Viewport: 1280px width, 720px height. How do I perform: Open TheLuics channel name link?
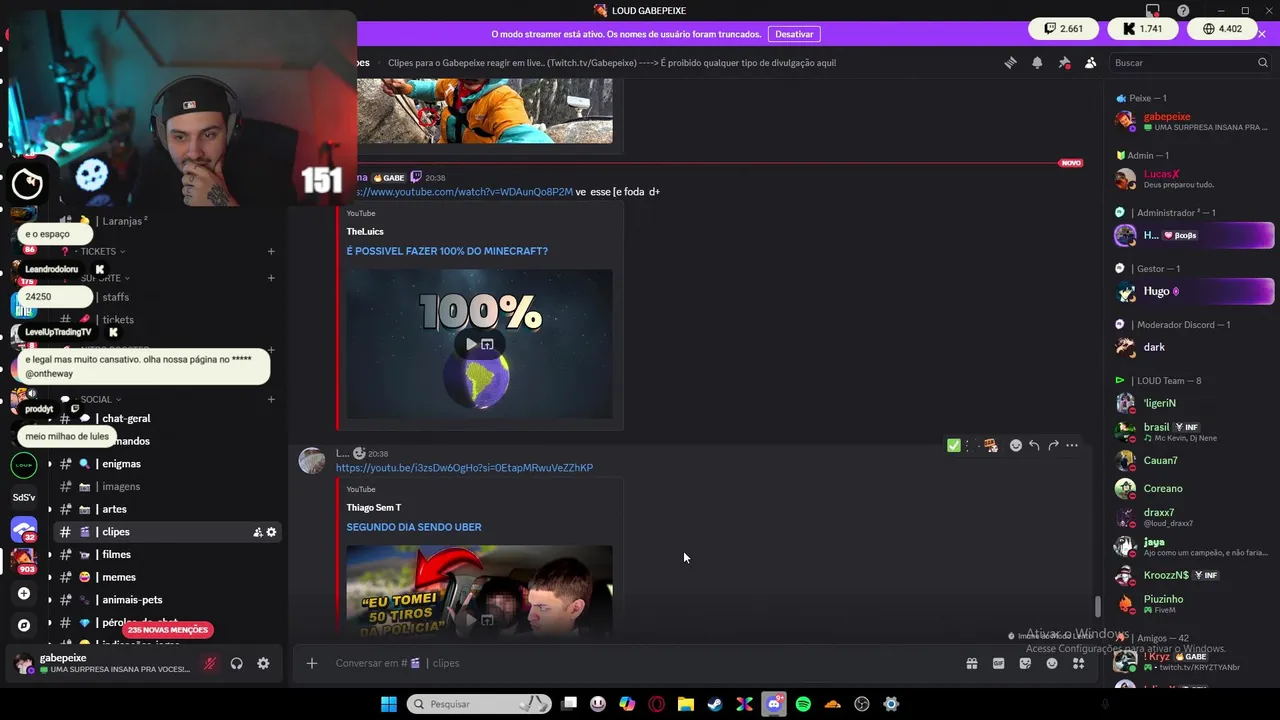(x=365, y=232)
